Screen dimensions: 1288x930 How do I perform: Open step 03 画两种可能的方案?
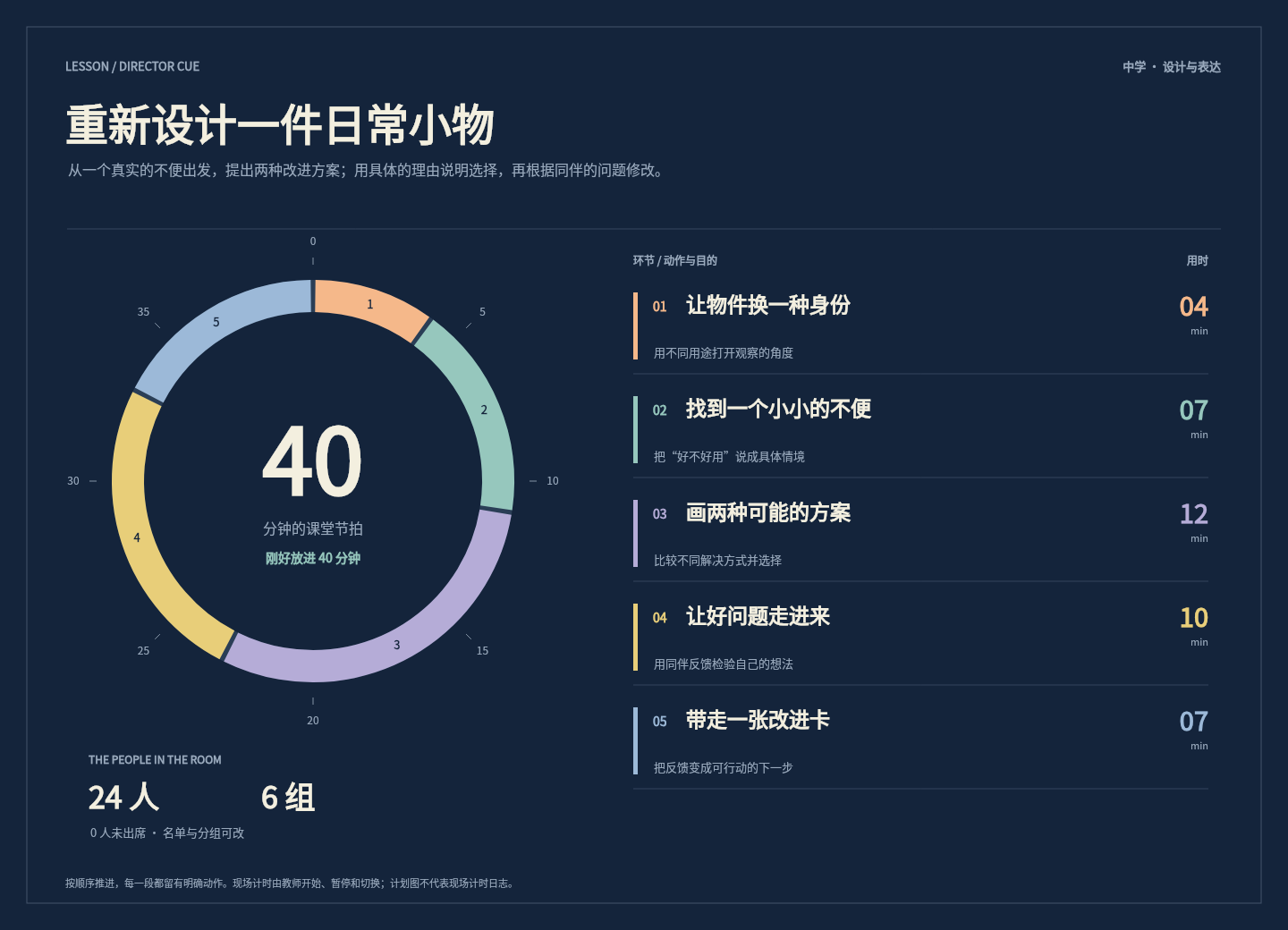[920, 534]
